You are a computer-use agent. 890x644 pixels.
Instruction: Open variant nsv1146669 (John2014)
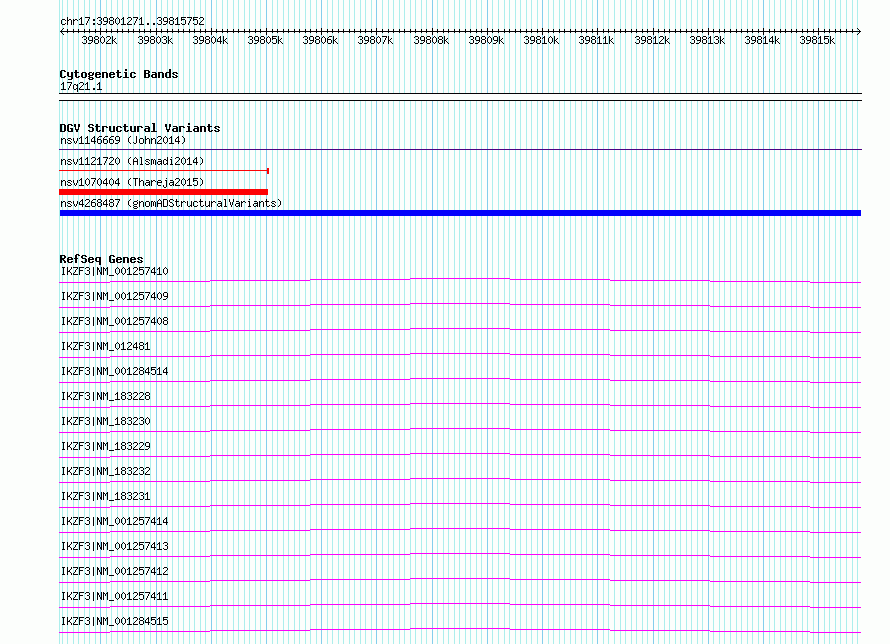(123, 140)
